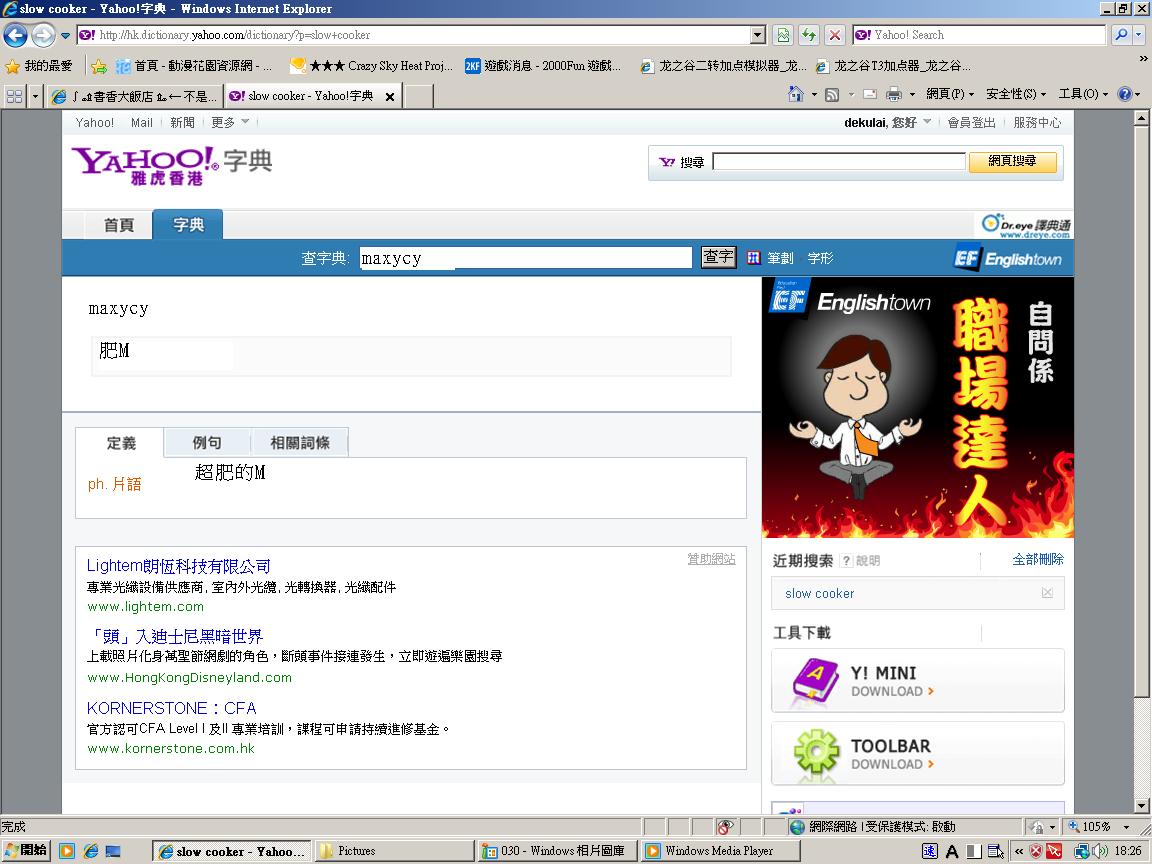Open the 工具(O) menu

click(1083, 94)
